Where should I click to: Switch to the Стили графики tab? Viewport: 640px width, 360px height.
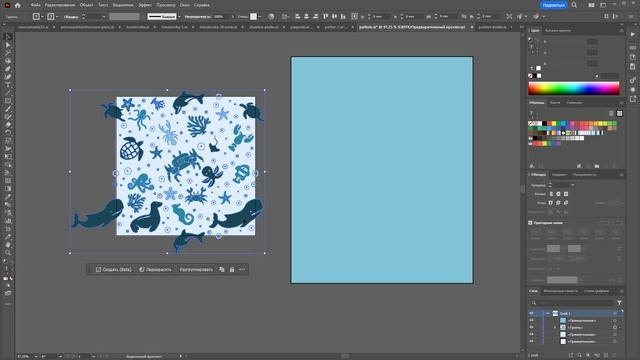pyautogui.click(x=596, y=291)
